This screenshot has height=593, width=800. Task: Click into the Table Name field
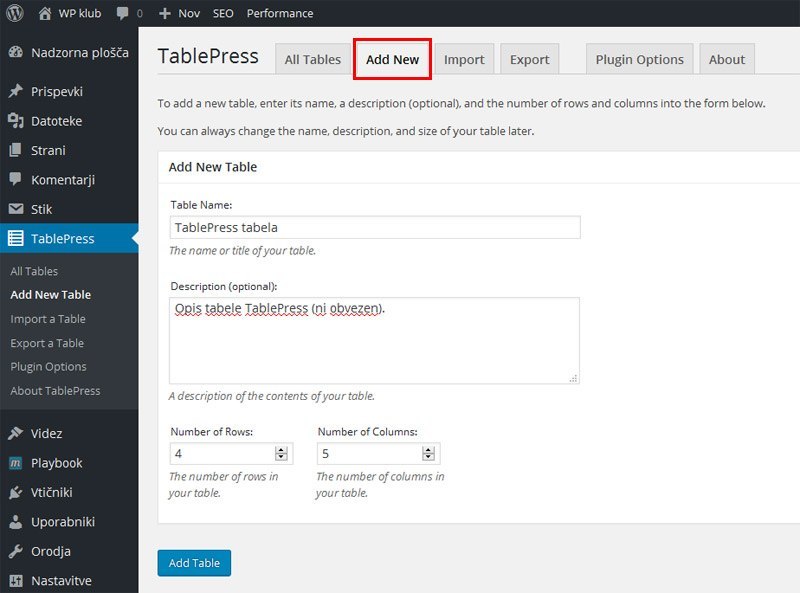coord(374,227)
